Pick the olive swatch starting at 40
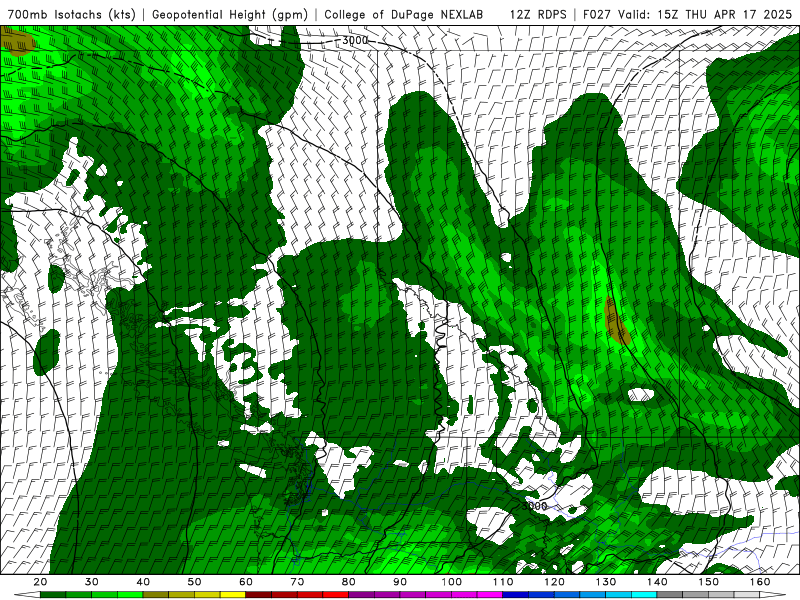This screenshot has height=600, width=800. [156, 594]
